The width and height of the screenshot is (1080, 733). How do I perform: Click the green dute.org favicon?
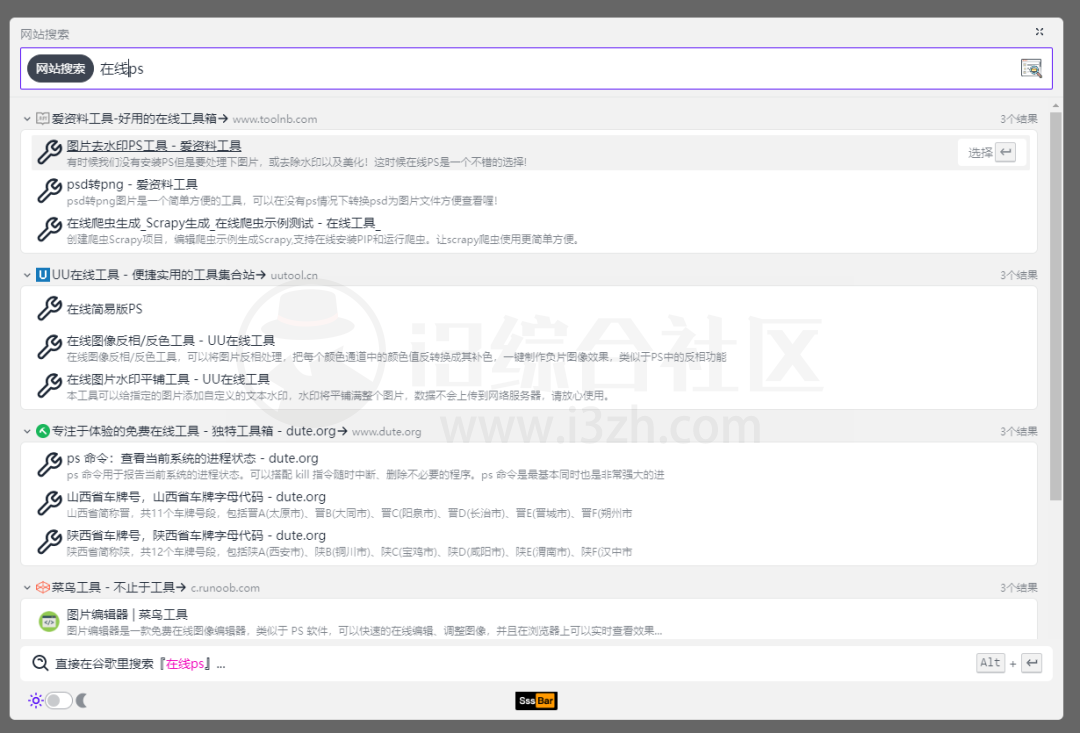click(43, 431)
